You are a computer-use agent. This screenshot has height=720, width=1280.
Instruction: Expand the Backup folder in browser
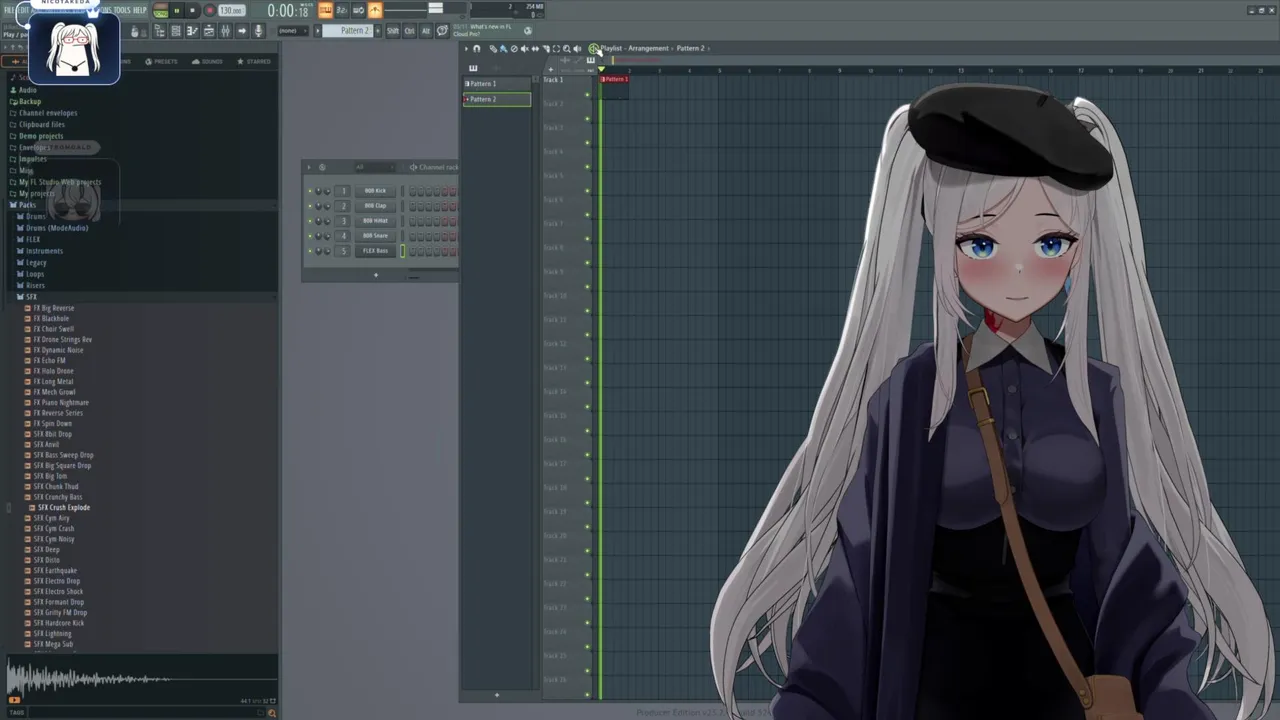pos(30,101)
